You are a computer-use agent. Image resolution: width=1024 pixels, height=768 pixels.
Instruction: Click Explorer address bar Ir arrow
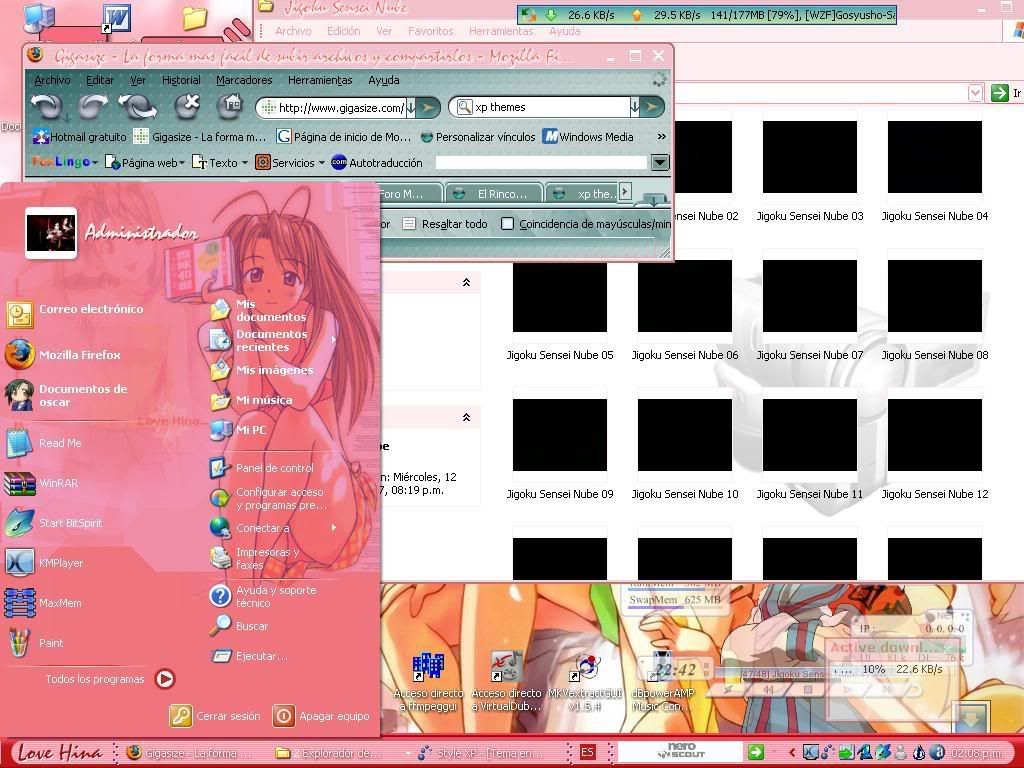pyautogui.click(x=999, y=93)
